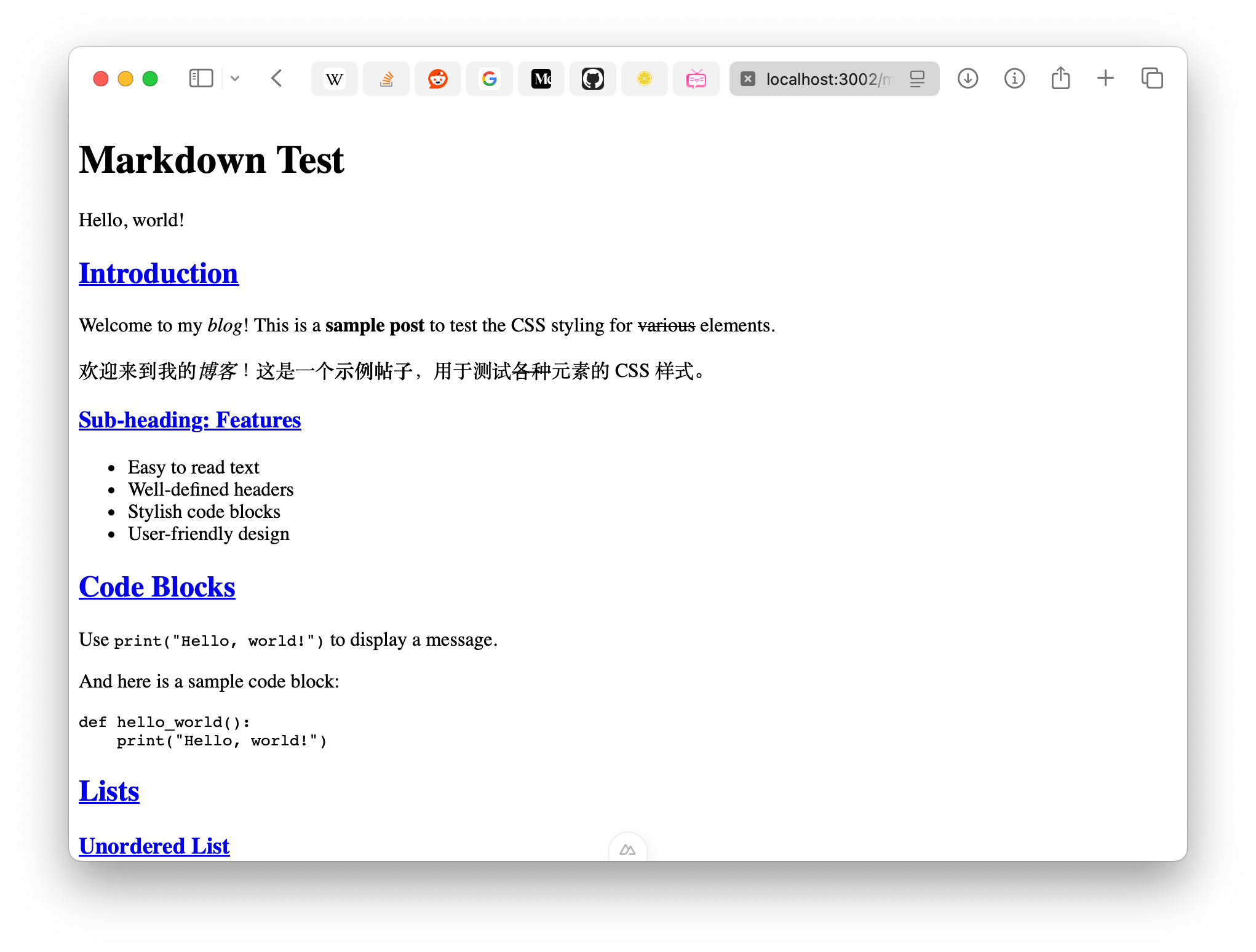Click the "Hello, world!" paragraph
The width and height of the screenshot is (1256, 952).
[x=132, y=220]
